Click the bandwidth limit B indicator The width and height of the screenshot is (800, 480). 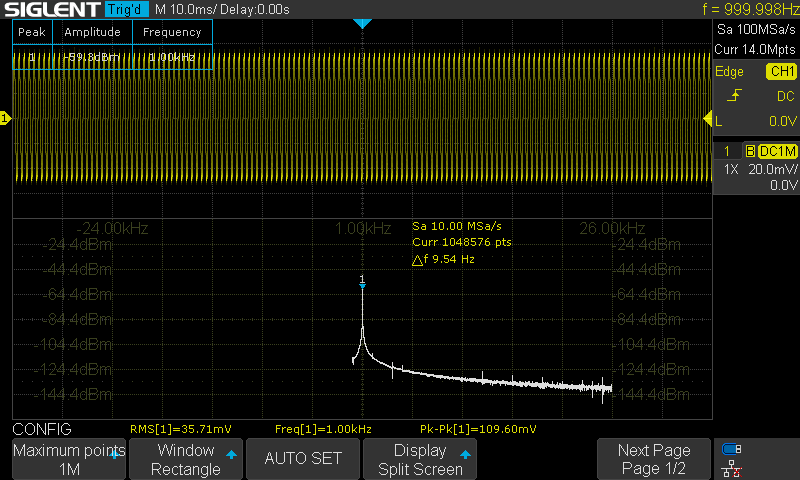750,151
